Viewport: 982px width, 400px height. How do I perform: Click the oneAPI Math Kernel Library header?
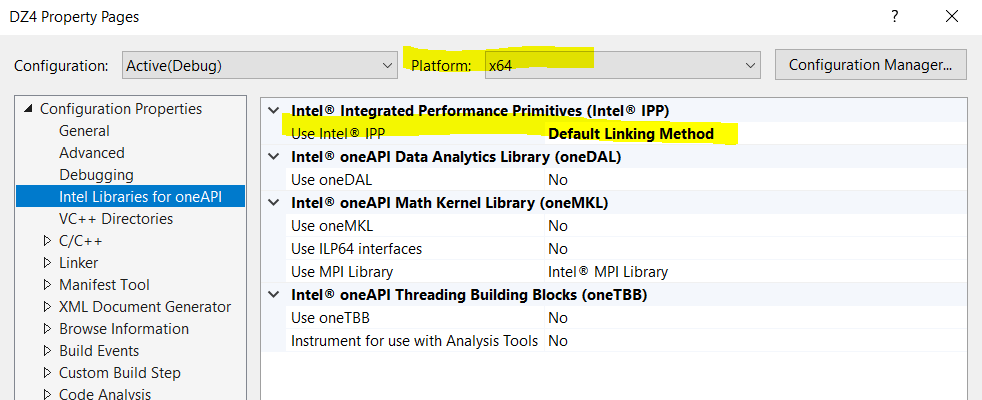pos(450,203)
